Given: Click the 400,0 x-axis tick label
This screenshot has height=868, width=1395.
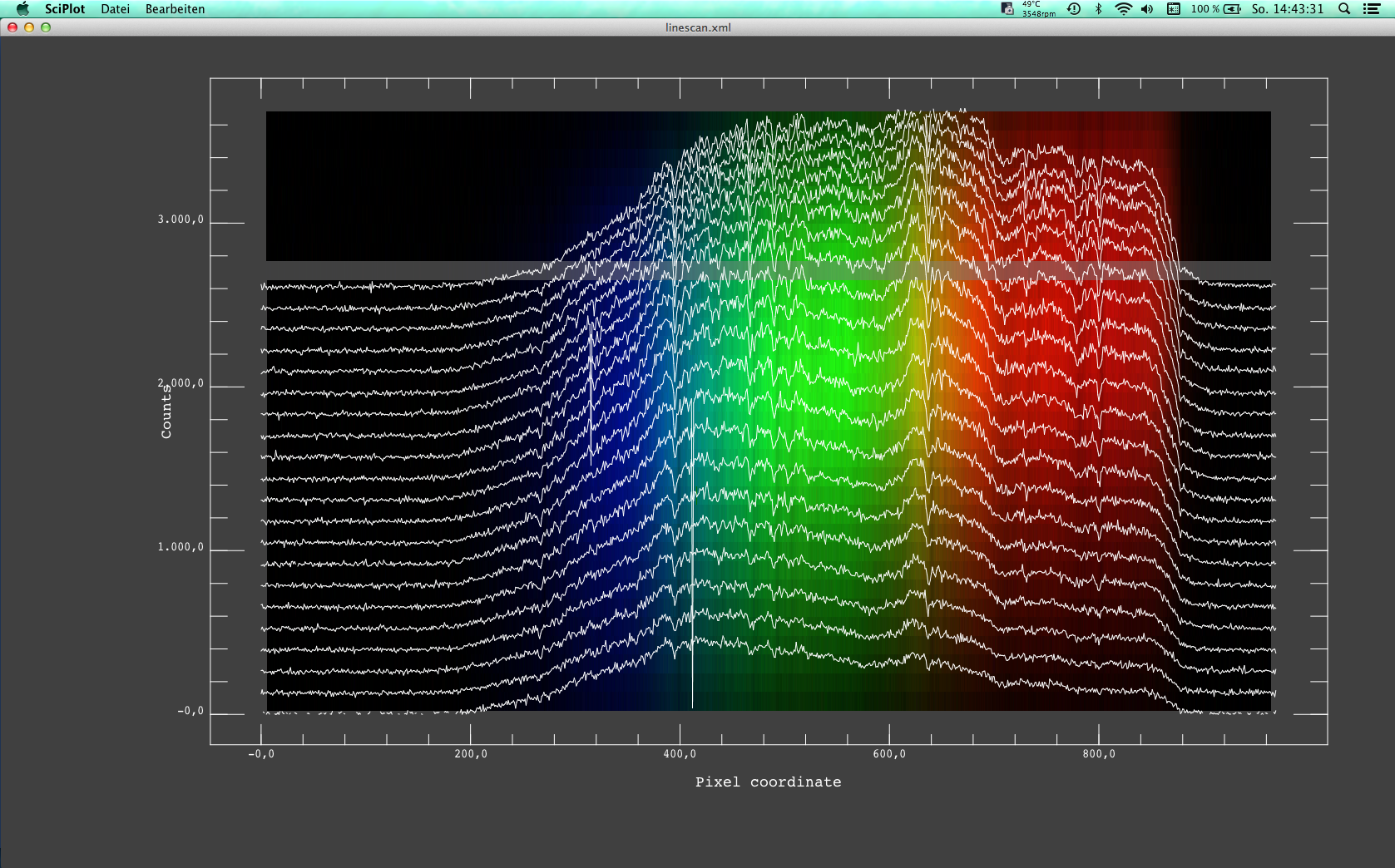Looking at the screenshot, I should (680, 754).
